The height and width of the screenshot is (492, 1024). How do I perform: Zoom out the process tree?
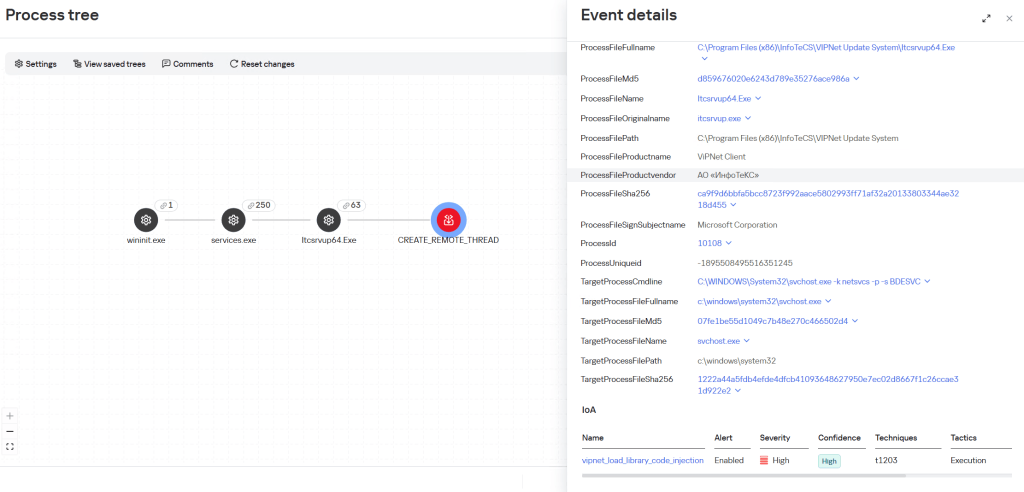(10, 431)
